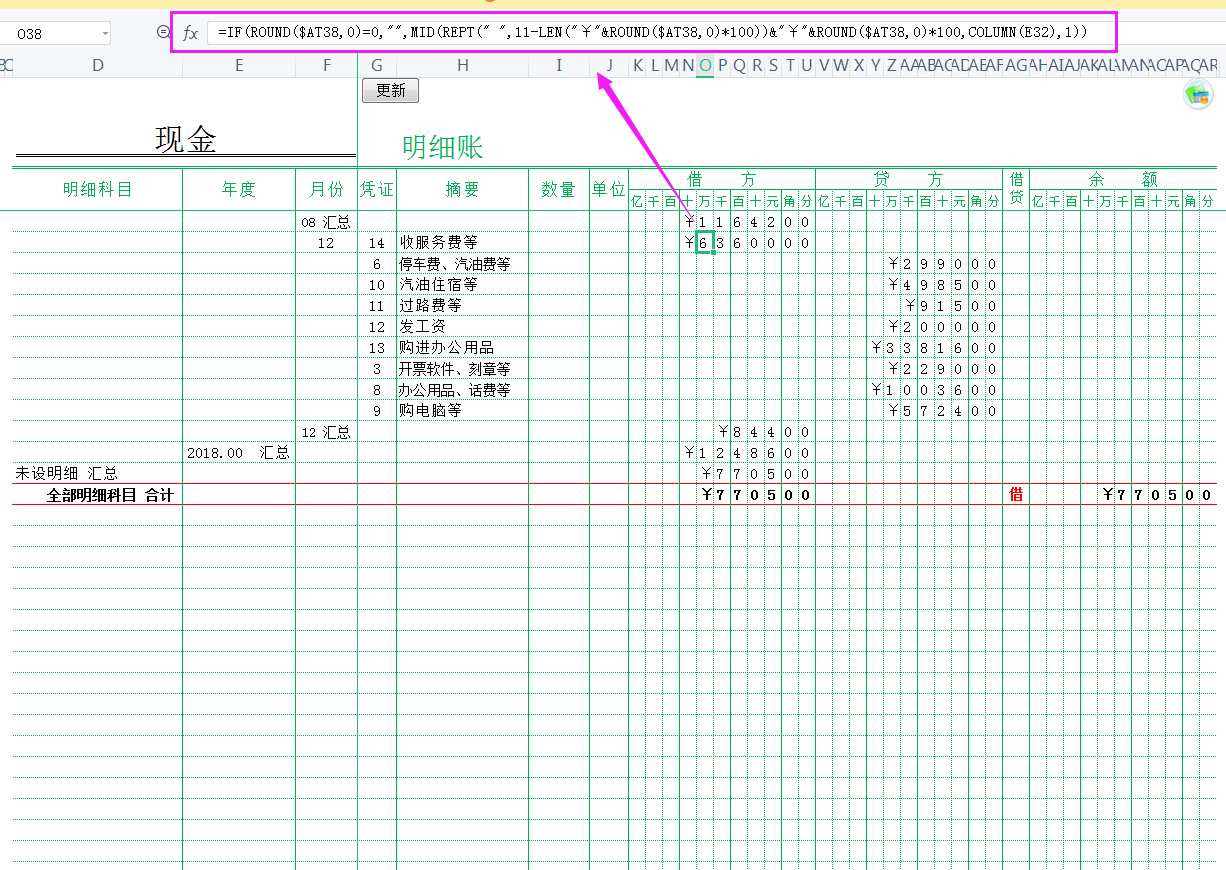Click the 开票软件、刻章等 summary cell
Image resolution: width=1226 pixels, height=870 pixels.
(x=463, y=369)
